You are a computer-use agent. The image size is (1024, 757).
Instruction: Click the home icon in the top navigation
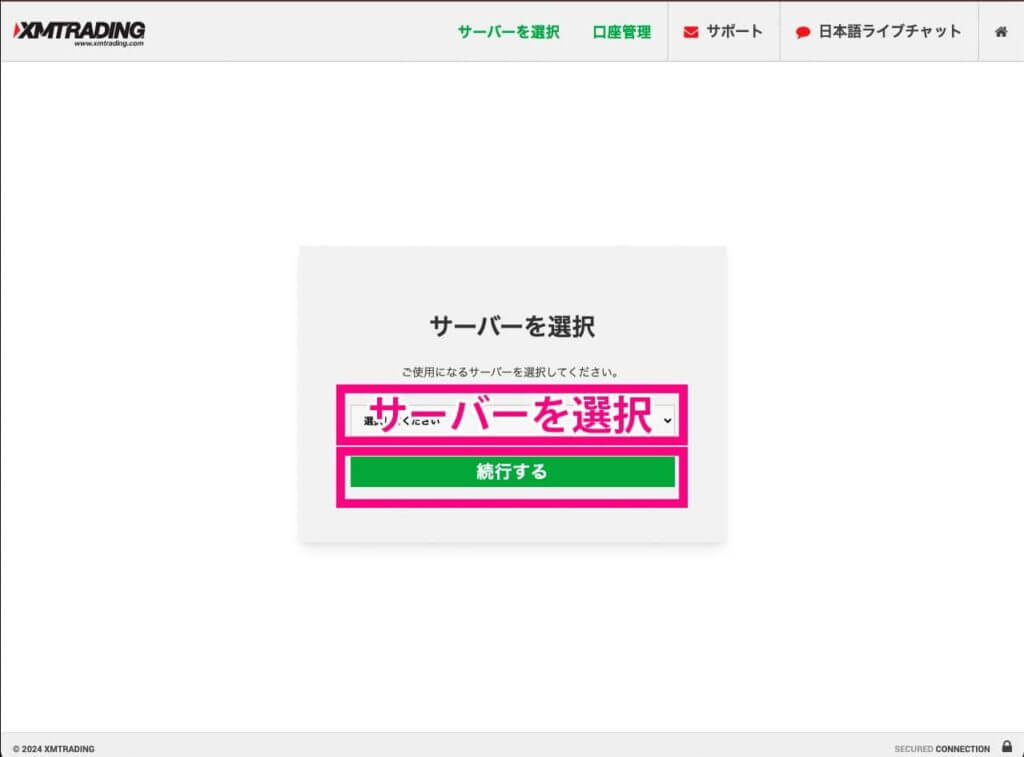pos(1000,31)
